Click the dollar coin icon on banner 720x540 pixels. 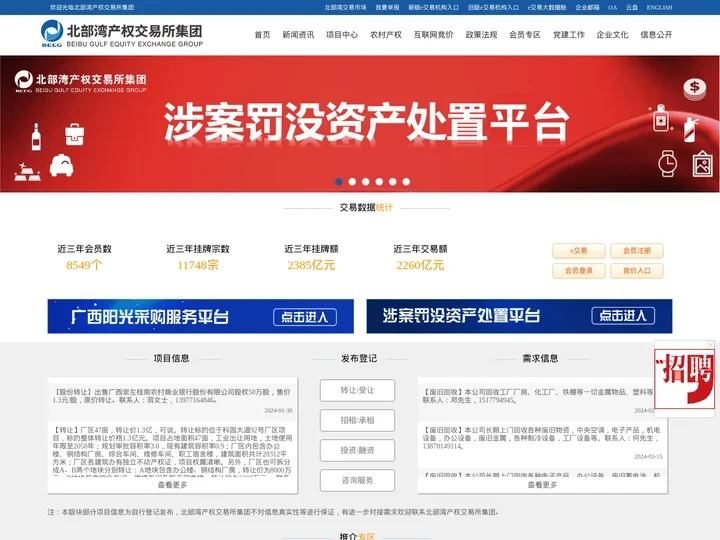pos(695,89)
